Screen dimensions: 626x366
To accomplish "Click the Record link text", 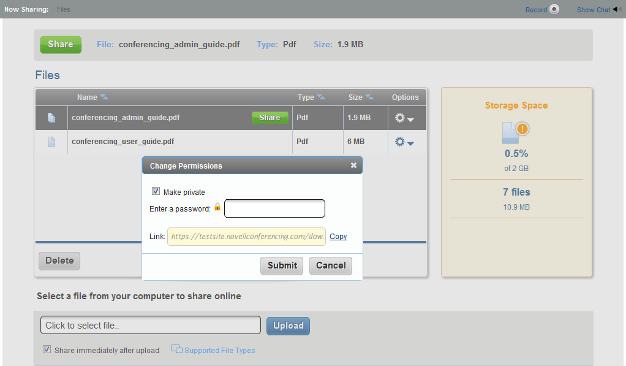I will click(536, 10).
